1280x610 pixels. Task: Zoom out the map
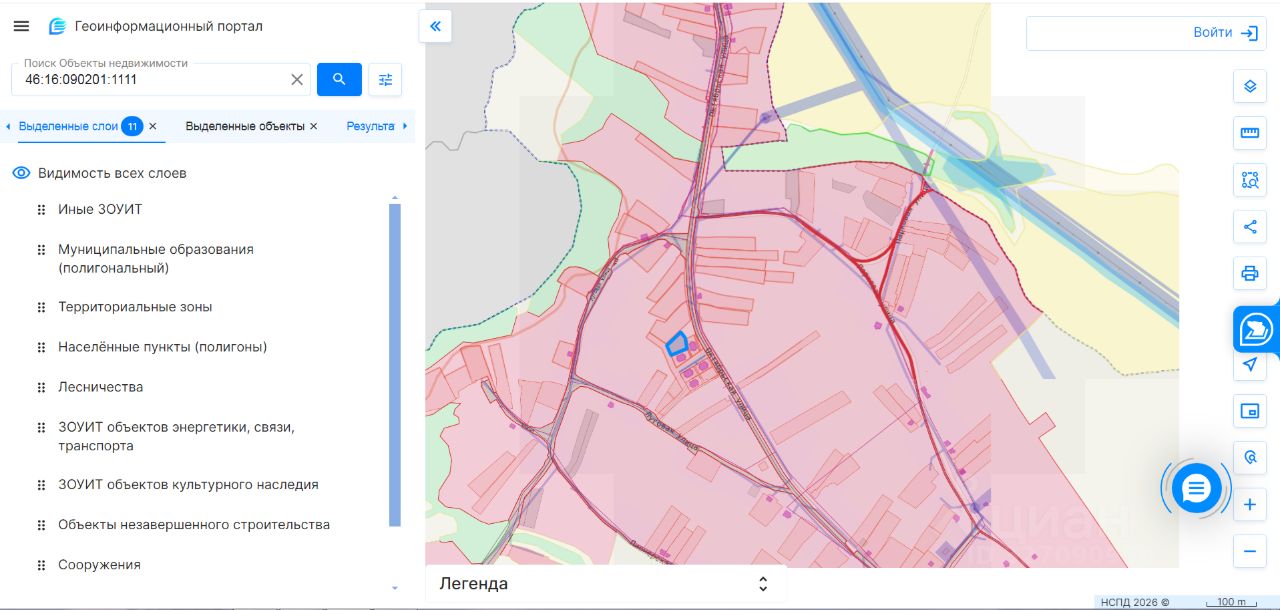pos(1249,551)
